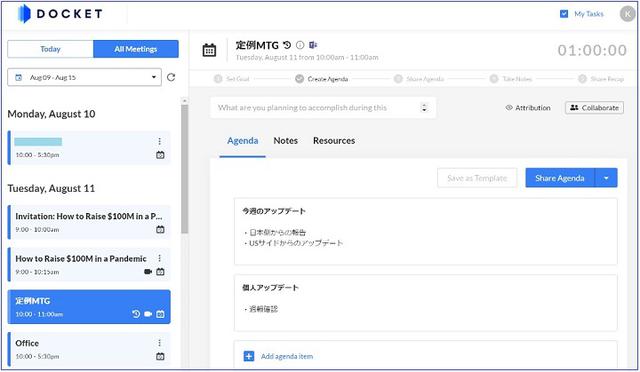Click calendar icon on Pandemic meeting card
The image size is (640, 372).
click(160, 272)
